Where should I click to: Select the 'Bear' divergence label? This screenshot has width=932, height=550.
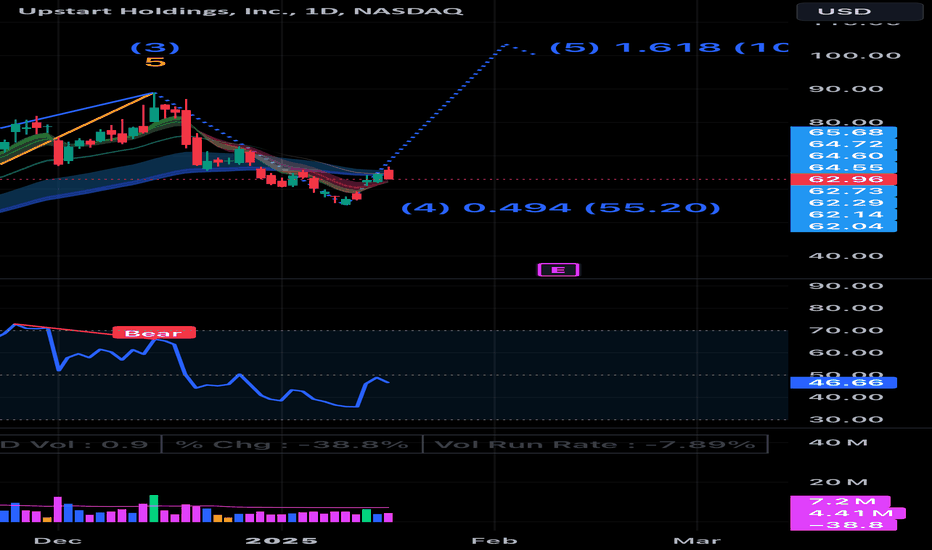point(154,333)
